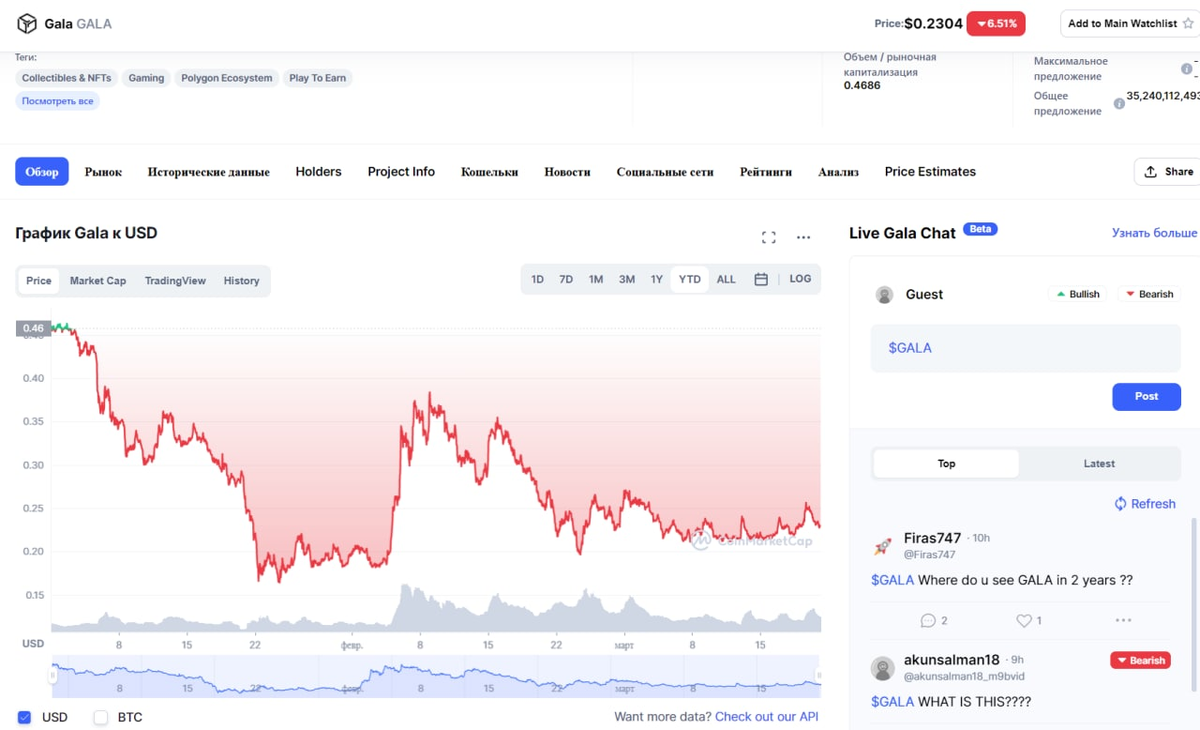Switch to Market Cap chart tab
1200x730 pixels.
point(98,281)
